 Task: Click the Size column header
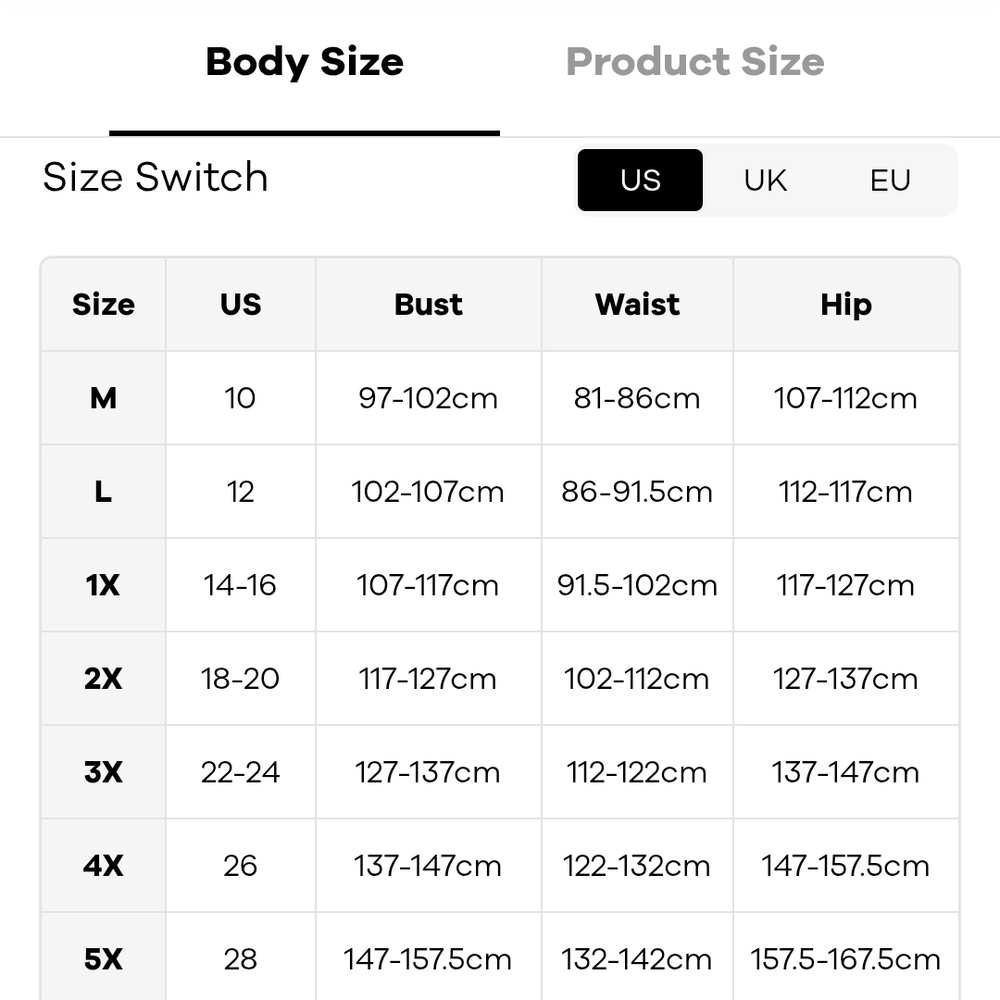[x=103, y=304]
